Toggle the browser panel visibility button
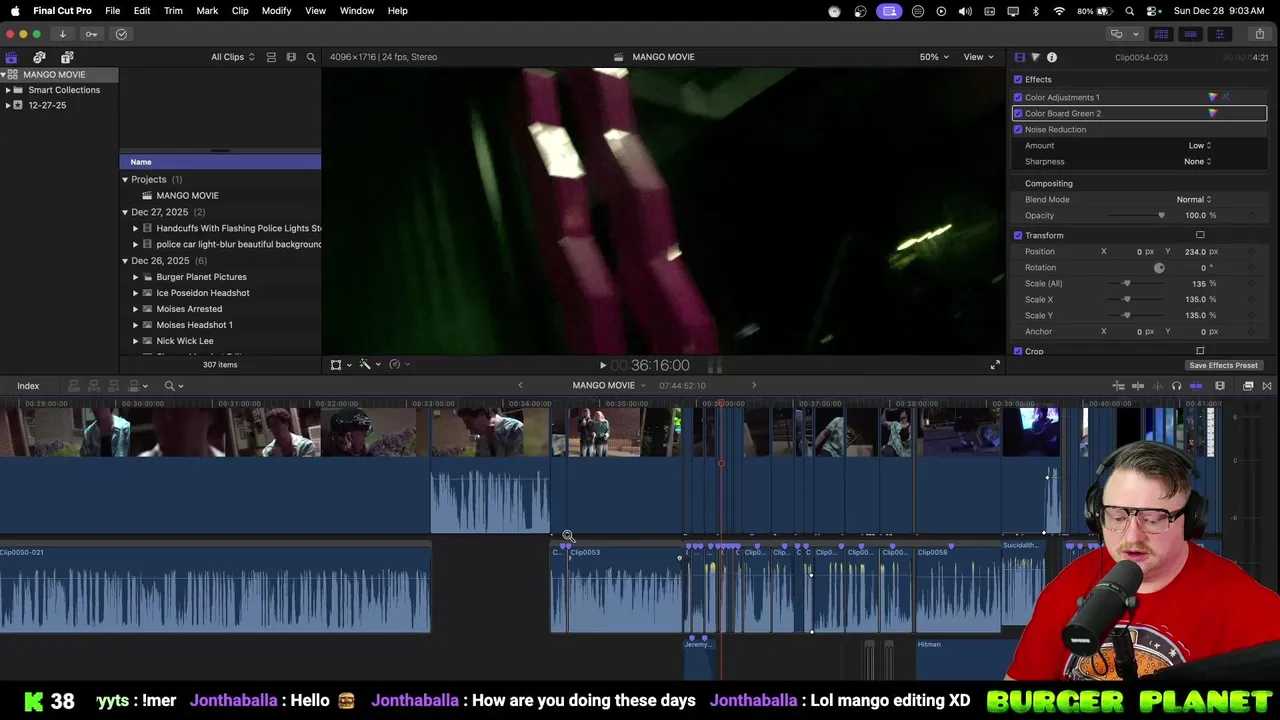1280x720 pixels. click(x=1161, y=34)
